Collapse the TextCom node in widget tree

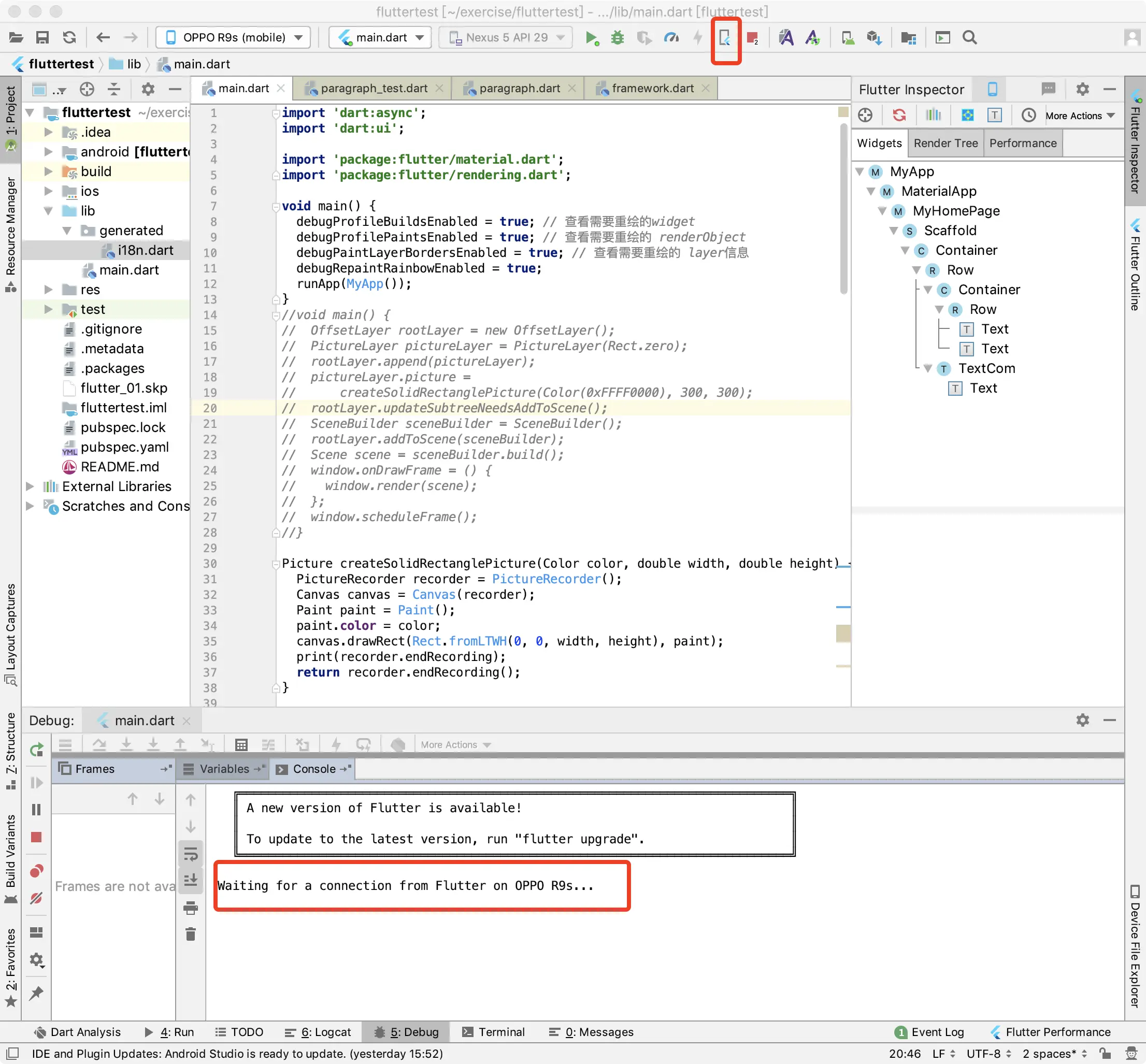coord(928,368)
